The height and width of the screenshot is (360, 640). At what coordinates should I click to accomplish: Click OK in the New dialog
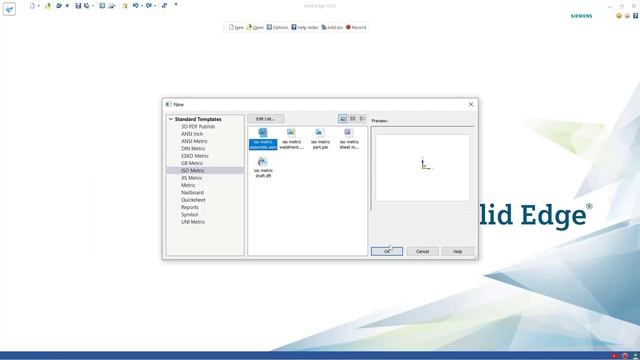click(387, 251)
